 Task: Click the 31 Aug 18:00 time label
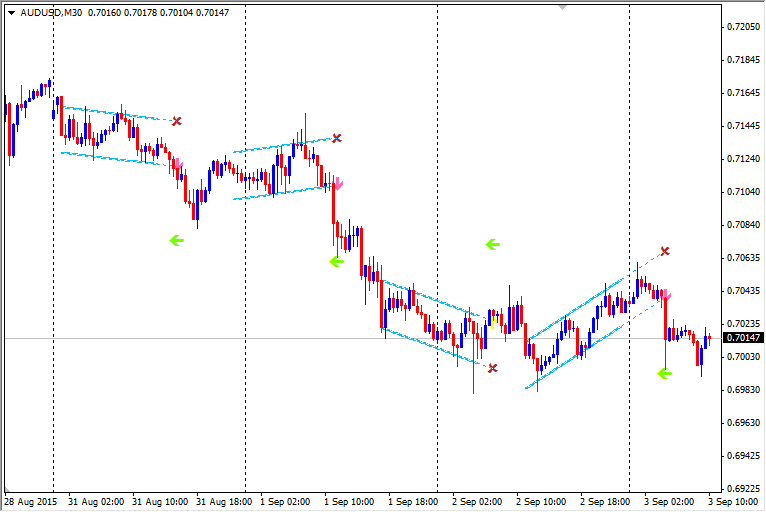(x=224, y=502)
